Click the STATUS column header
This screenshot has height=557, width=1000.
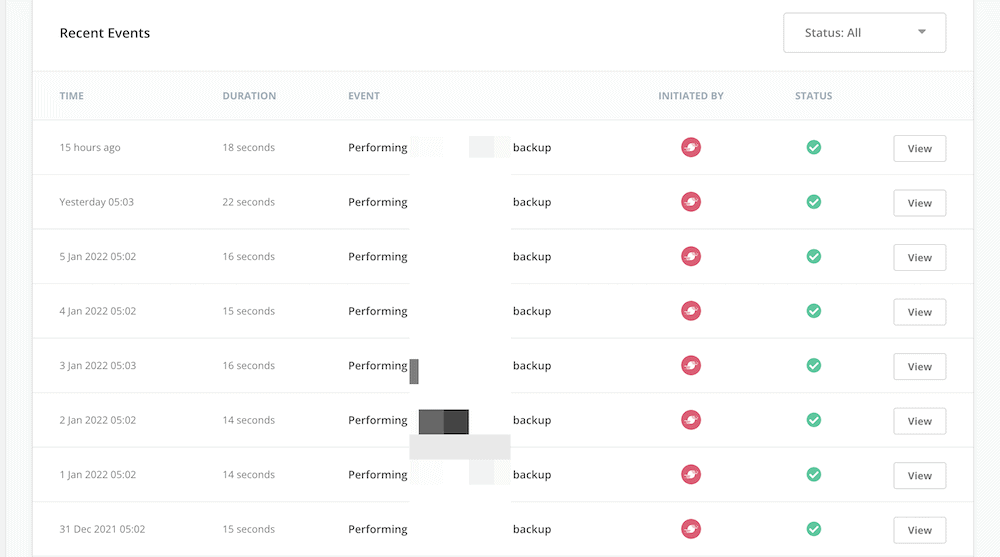point(813,96)
